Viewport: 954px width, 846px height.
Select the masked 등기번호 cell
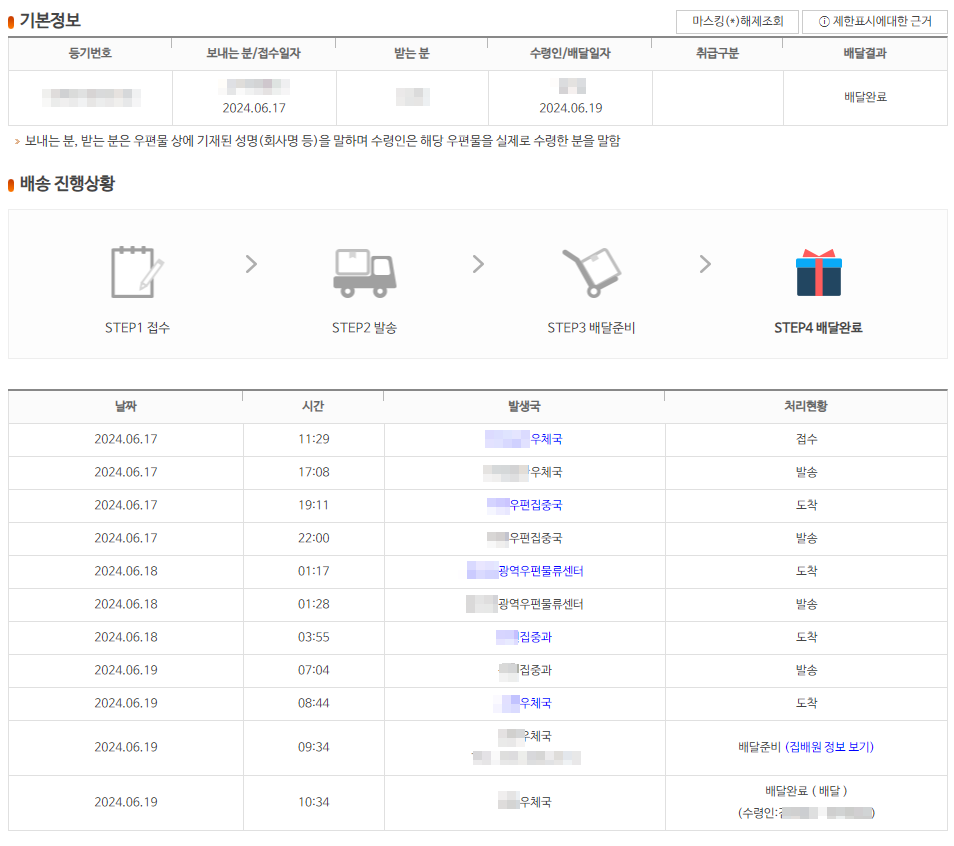pyautogui.click(x=89, y=98)
